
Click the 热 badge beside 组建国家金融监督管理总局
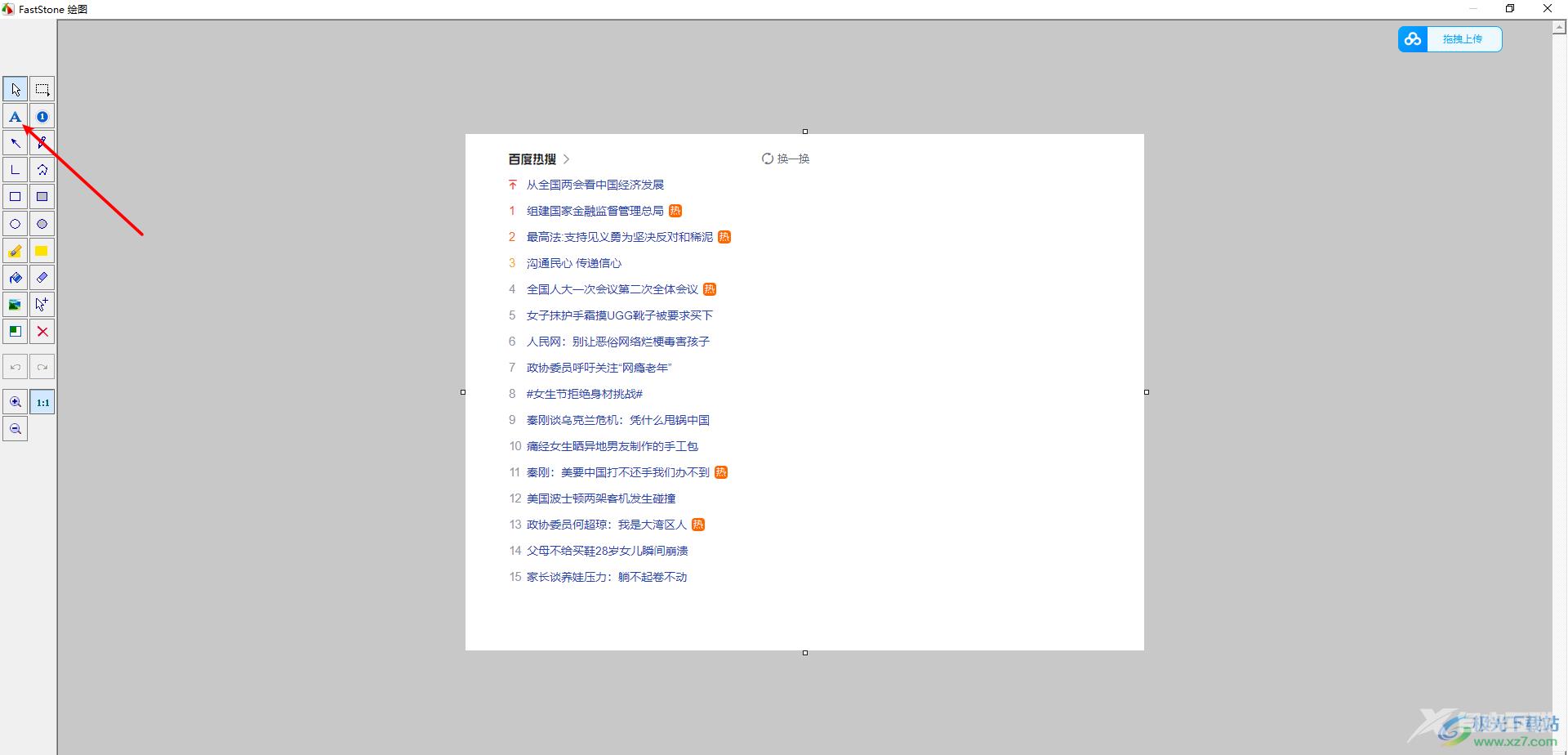[x=675, y=211]
